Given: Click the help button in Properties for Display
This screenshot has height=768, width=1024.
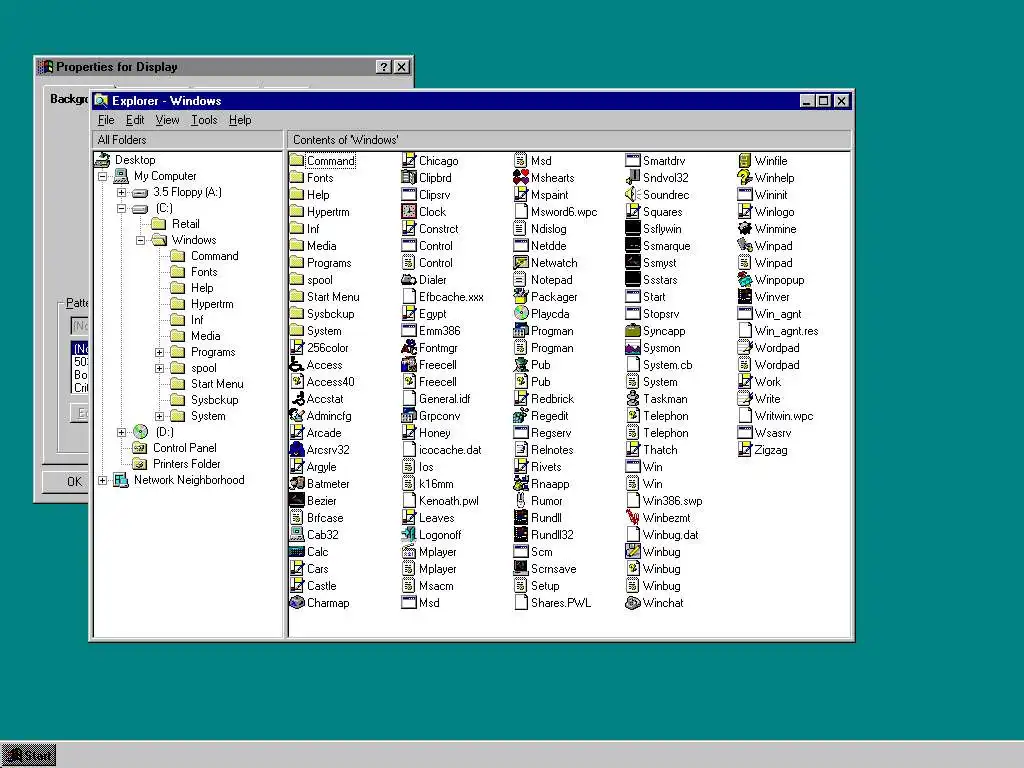Looking at the screenshot, I should pyautogui.click(x=383, y=67).
